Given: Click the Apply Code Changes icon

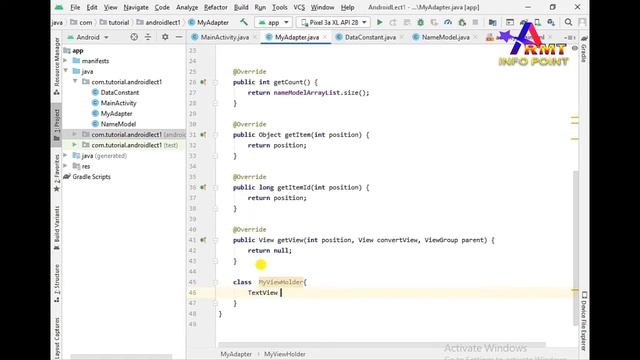Looking at the screenshot, I should (x=407, y=22).
